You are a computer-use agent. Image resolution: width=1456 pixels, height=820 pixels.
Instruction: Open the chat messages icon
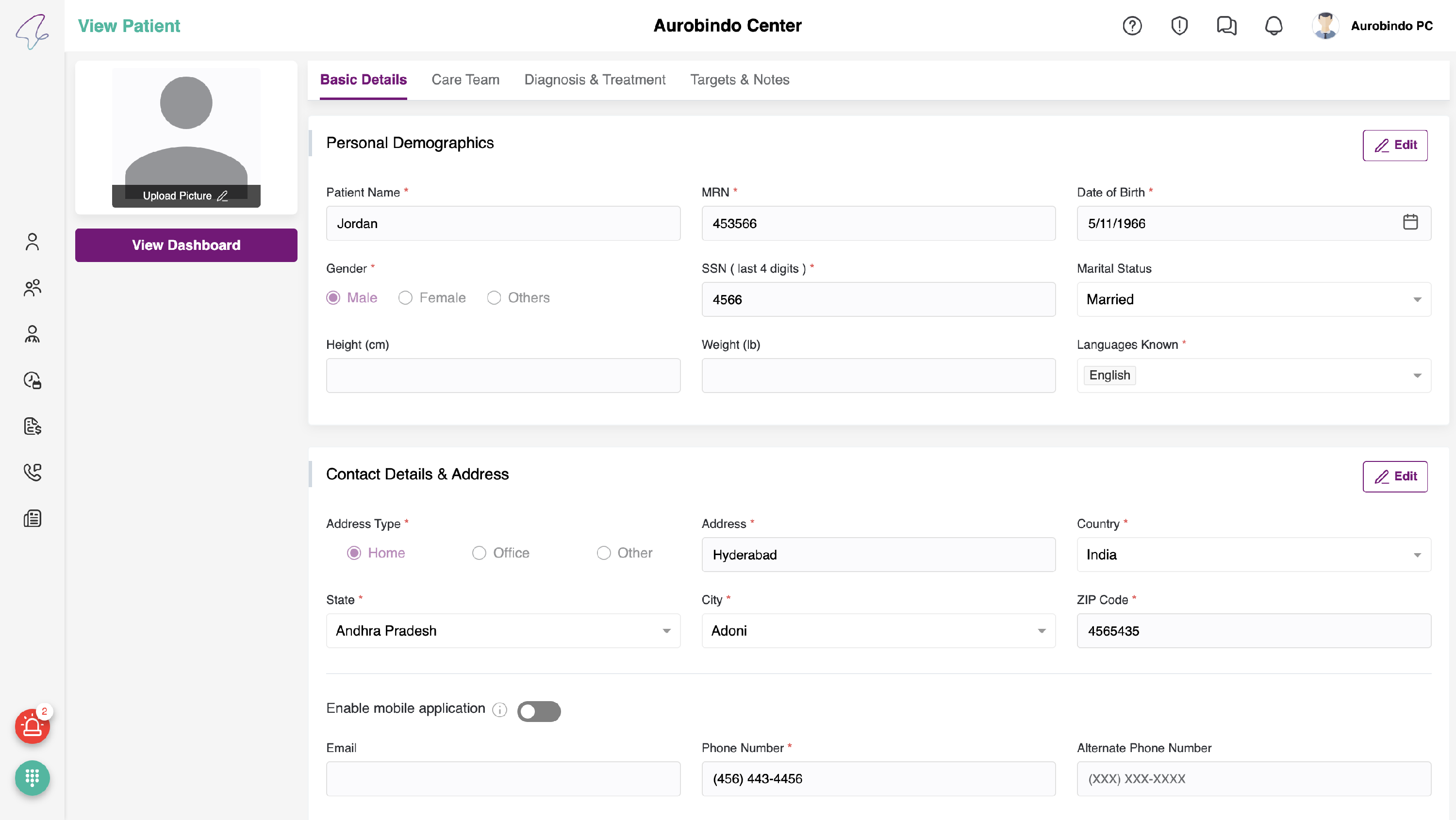(1226, 26)
